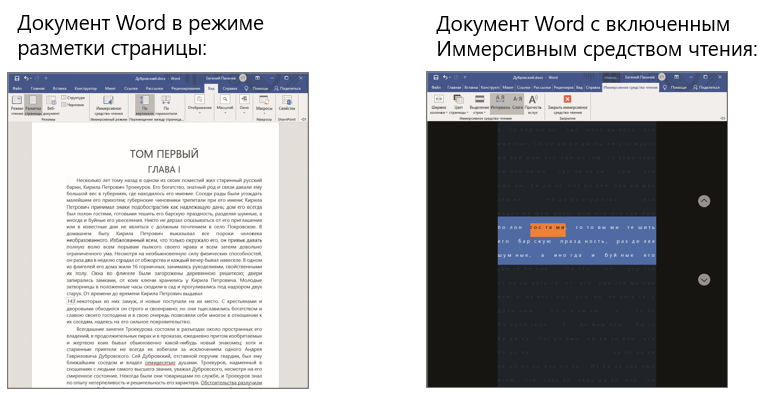The width and height of the screenshot is (764, 395).
Task: Click Прочесть вслух read aloud icon
Action: (533, 104)
